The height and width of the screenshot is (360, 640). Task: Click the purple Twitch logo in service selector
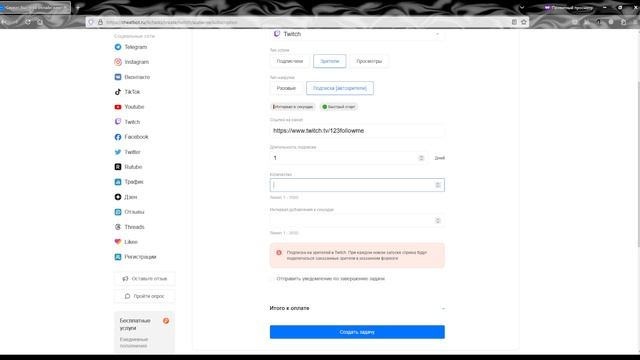[x=277, y=34]
